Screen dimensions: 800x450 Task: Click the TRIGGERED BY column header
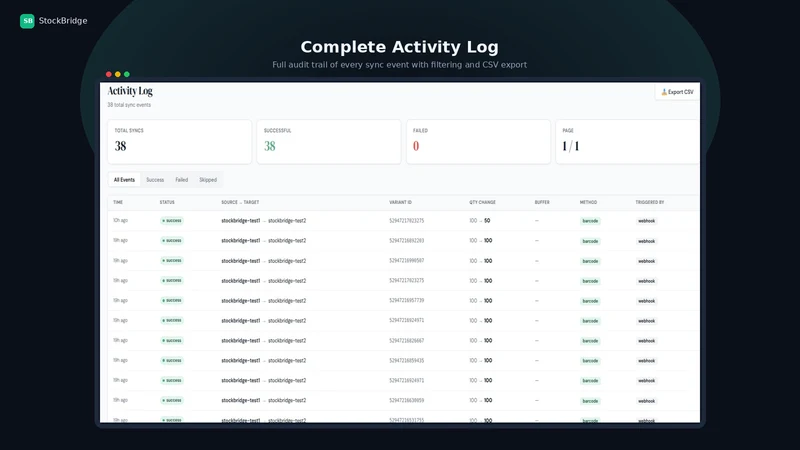coord(649,203)
